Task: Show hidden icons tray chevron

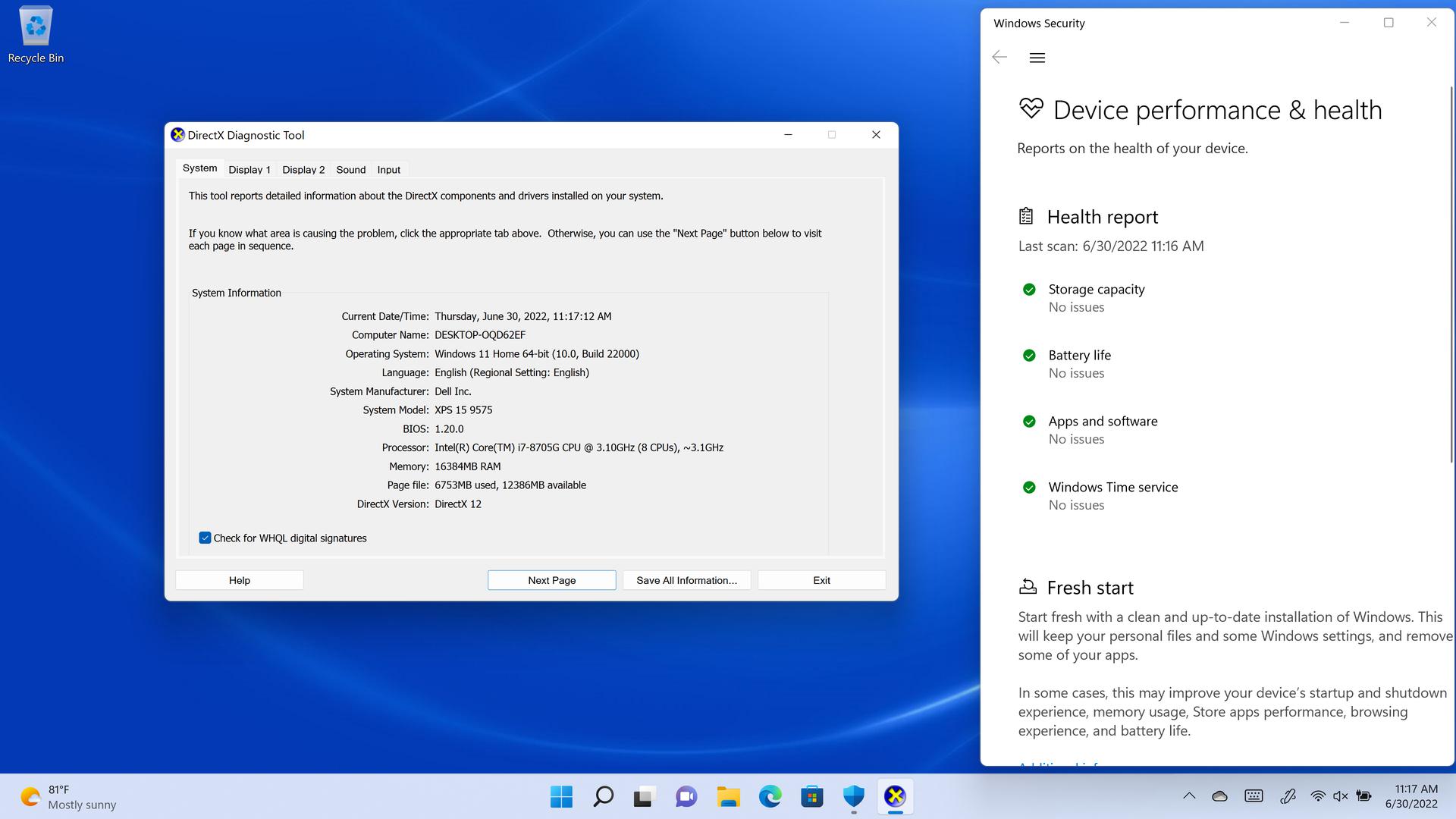Action: 1189,796
